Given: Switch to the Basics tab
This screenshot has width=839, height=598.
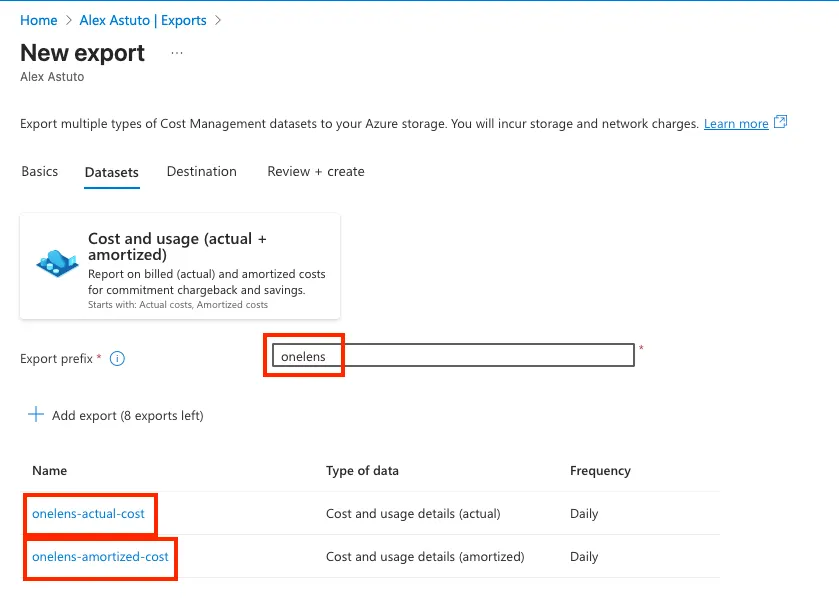Looking at the screenshot, I should click(40, 172).
